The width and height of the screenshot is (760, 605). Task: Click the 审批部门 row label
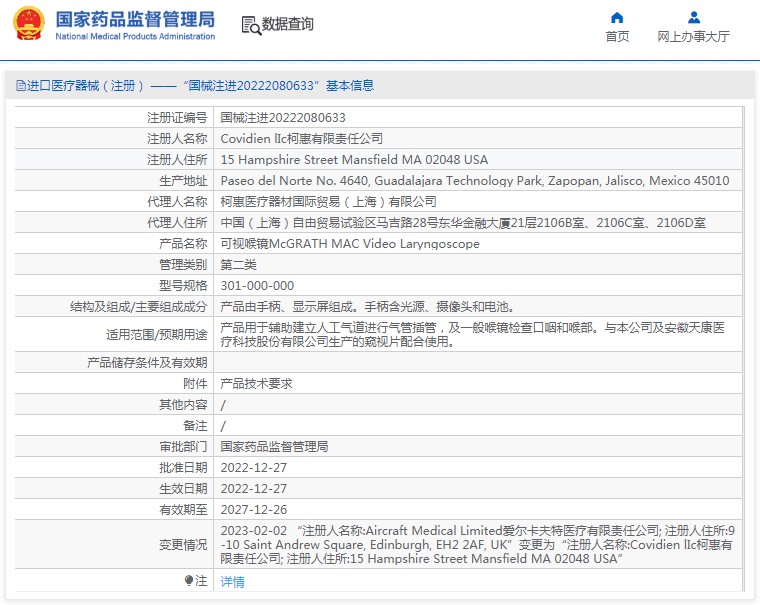[183, 446]
